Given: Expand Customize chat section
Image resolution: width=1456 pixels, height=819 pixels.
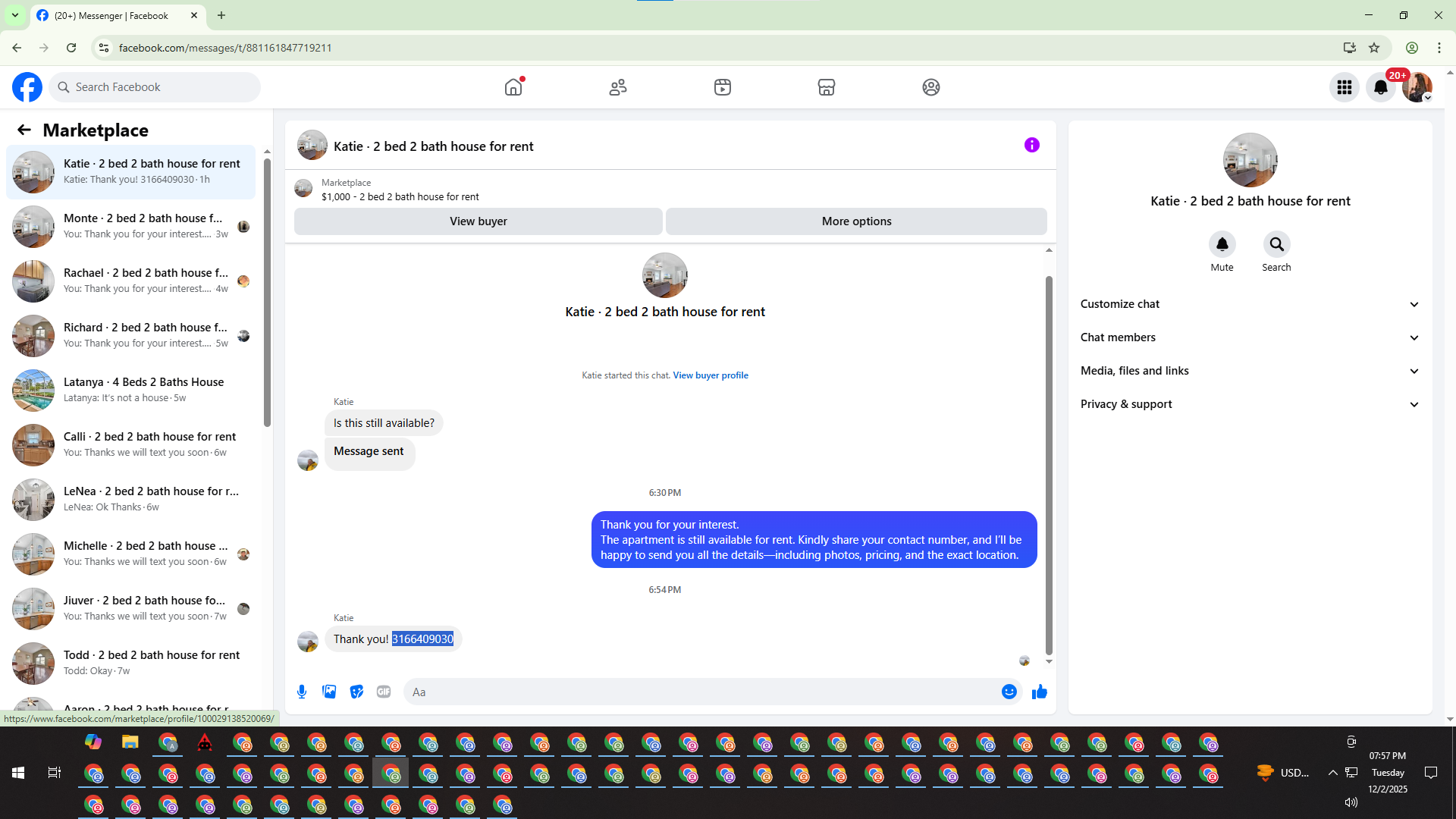Looking at the screenshot, I should (x=1250, y=304).
